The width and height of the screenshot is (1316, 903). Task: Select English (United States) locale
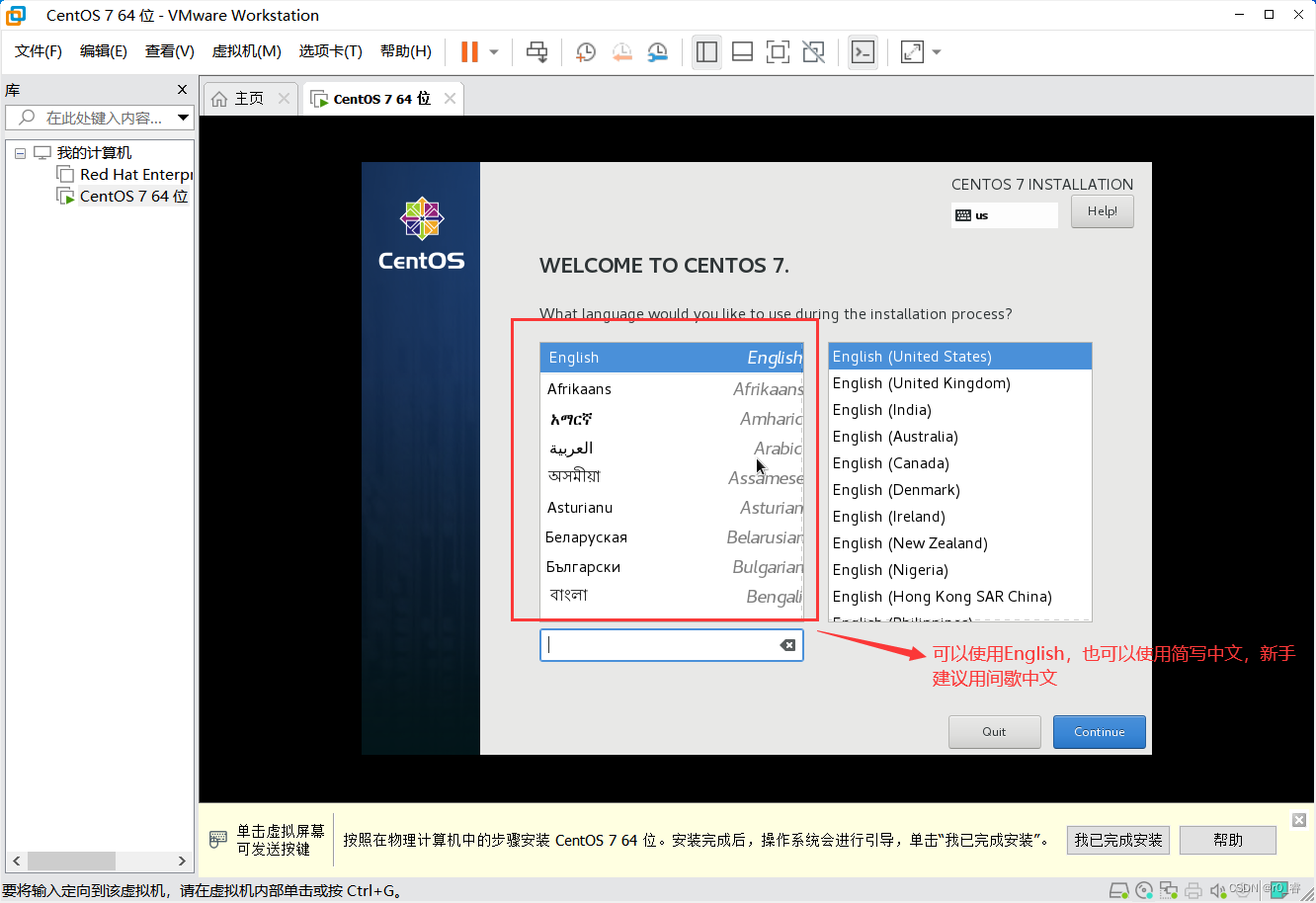click(x=960, y=357)
